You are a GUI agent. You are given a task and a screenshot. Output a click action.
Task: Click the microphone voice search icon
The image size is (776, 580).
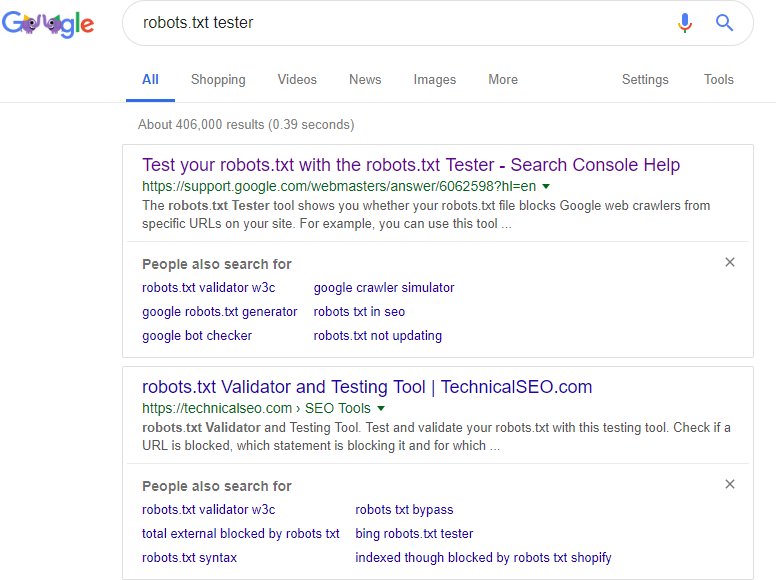pyautogui.click(x=685, y=23)
